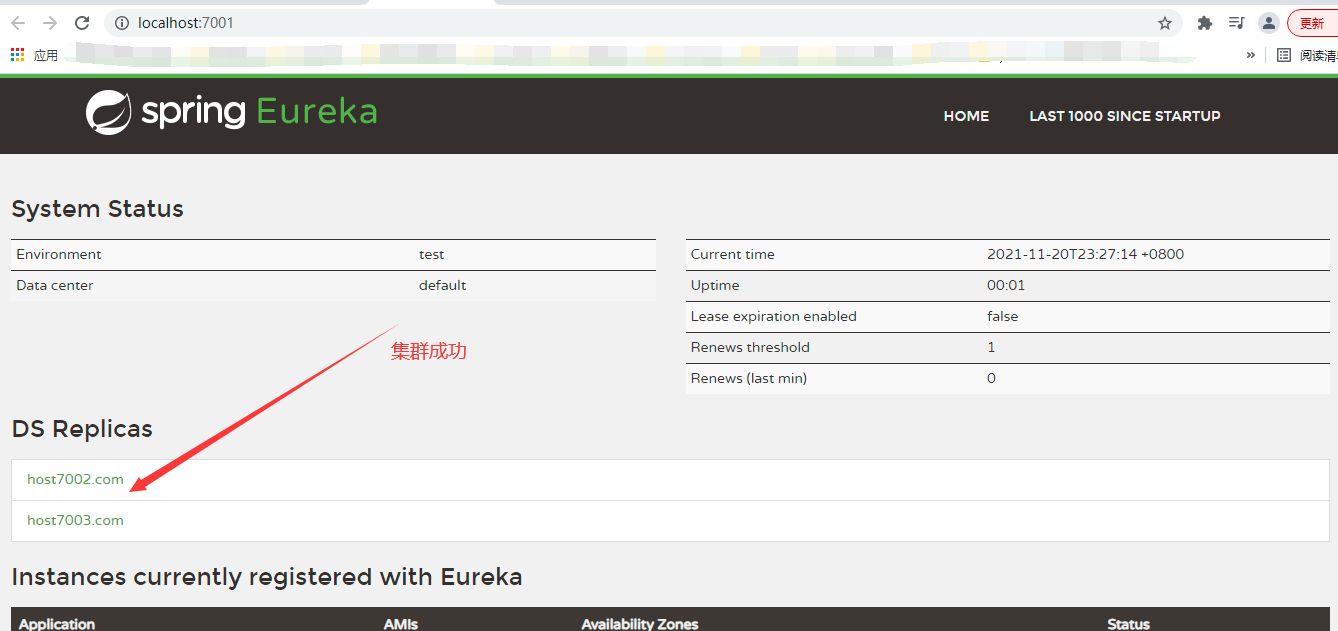
Task: Click the System Status heading
Action: (98, 209)
